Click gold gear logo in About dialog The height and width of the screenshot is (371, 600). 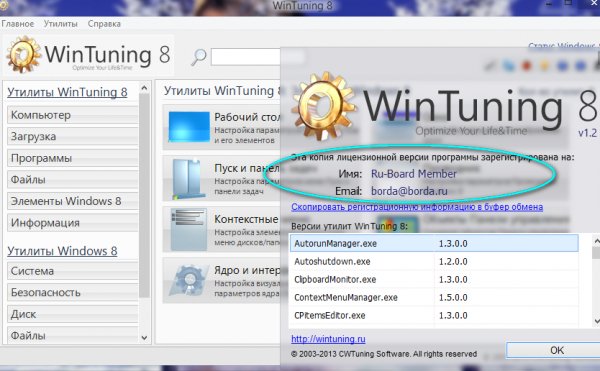click(x=324, y=106)
